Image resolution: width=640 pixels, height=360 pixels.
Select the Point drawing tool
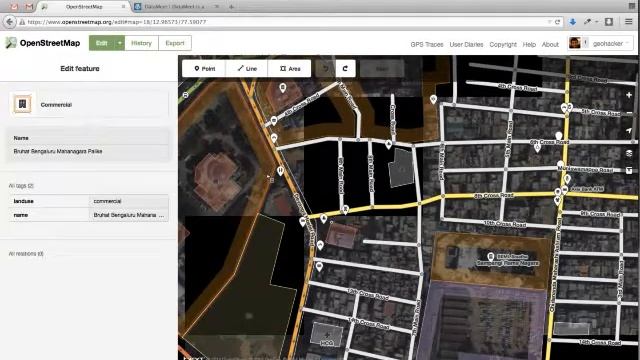(204, 69)
